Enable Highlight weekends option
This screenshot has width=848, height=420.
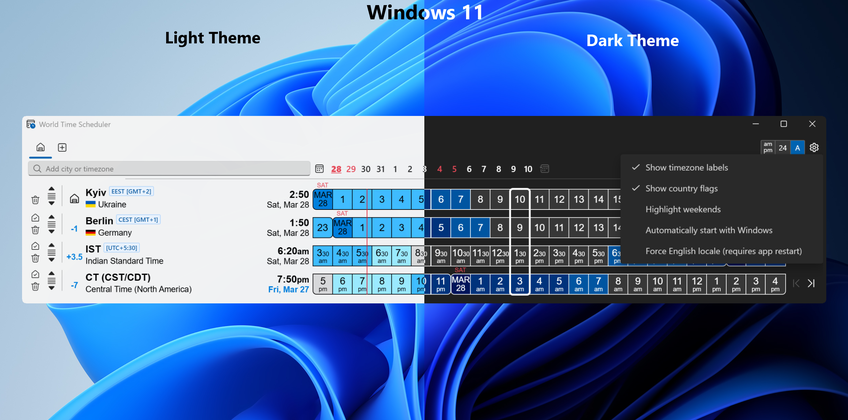pyautogui.click(x=721, y=209)
